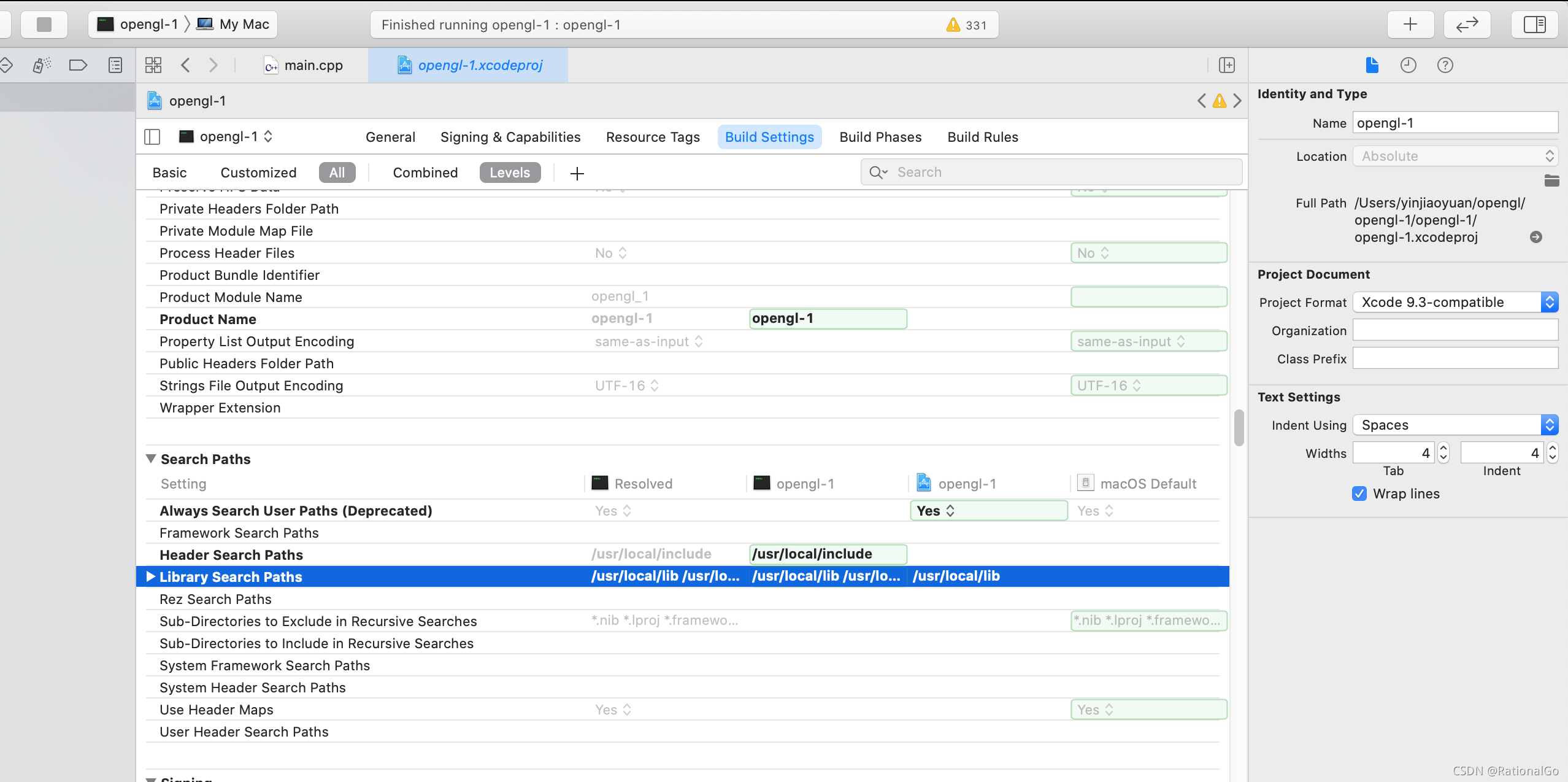Toggle the project and targets list sidebar
The height and width of the screenshot is (782, 1568).
152,137
